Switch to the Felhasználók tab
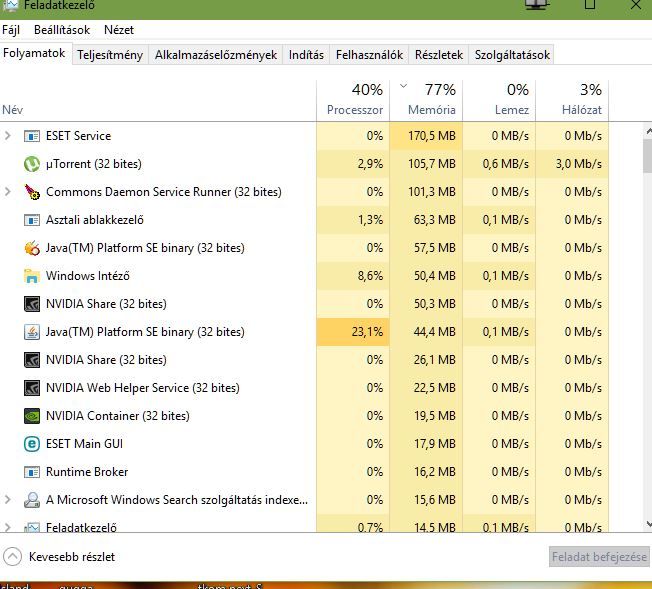Image resolution: width=652 pixels, height=589 pixels. click(x=369, y=55)
